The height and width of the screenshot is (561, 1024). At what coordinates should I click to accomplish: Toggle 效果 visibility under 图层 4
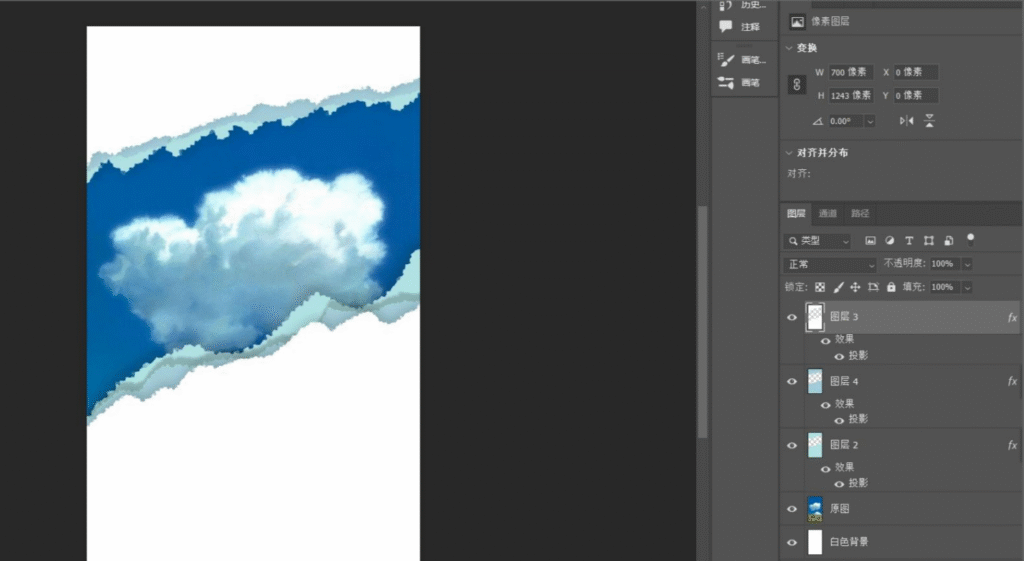[x=825, y=405]
